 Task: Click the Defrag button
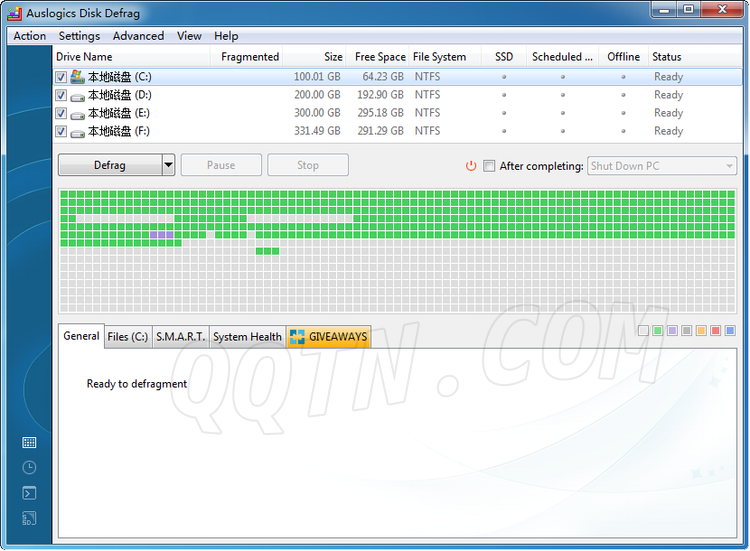pos(109,166)
